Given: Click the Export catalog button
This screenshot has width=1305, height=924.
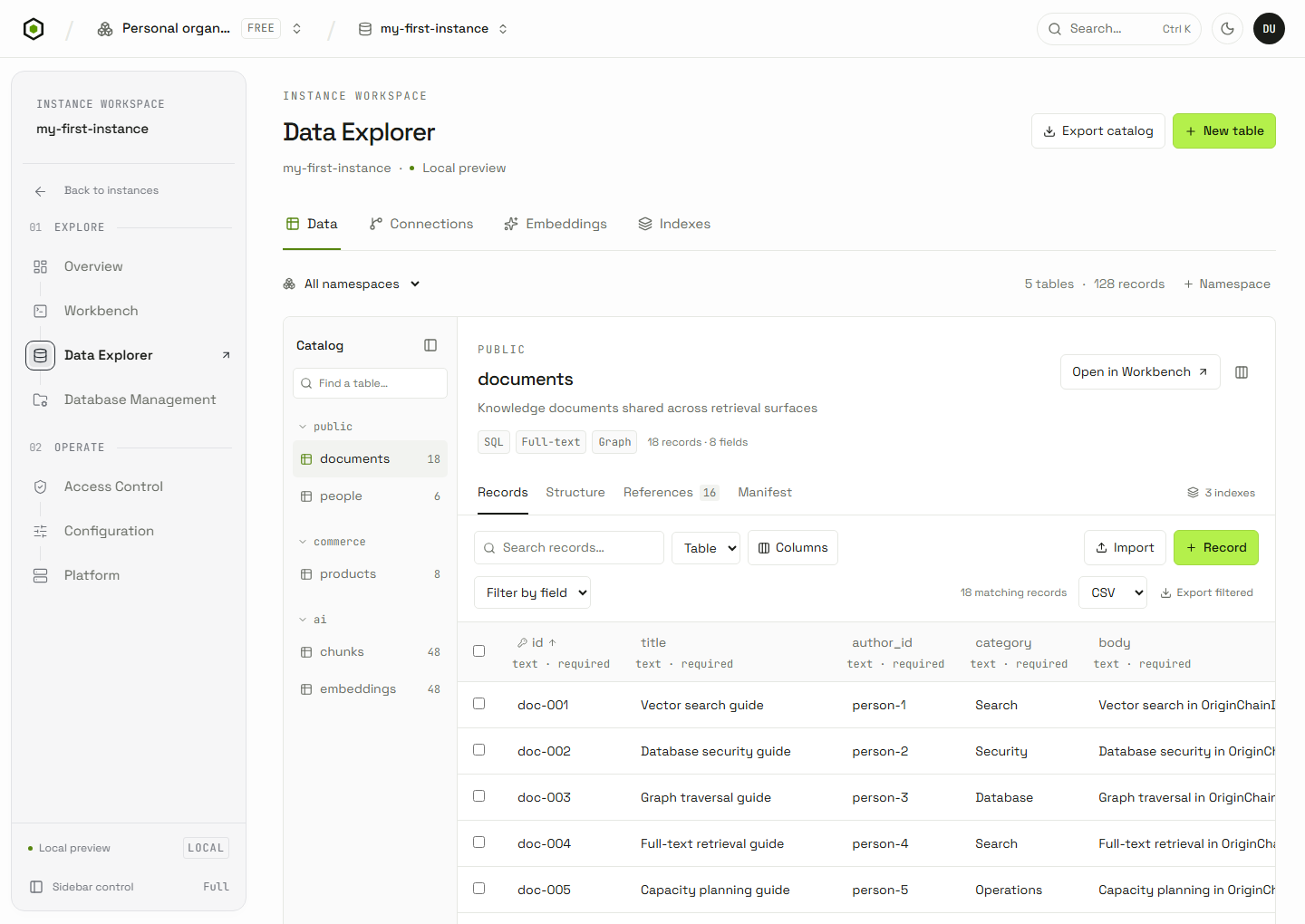Looking at the screenshot, I should [1098, 131].
